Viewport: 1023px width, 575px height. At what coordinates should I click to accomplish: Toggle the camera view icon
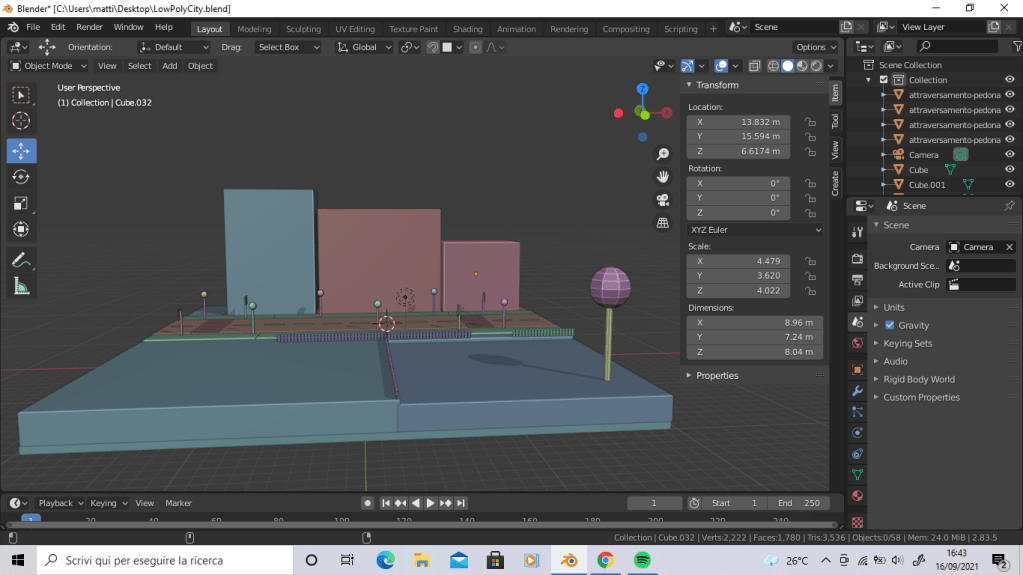pos(662,199)
